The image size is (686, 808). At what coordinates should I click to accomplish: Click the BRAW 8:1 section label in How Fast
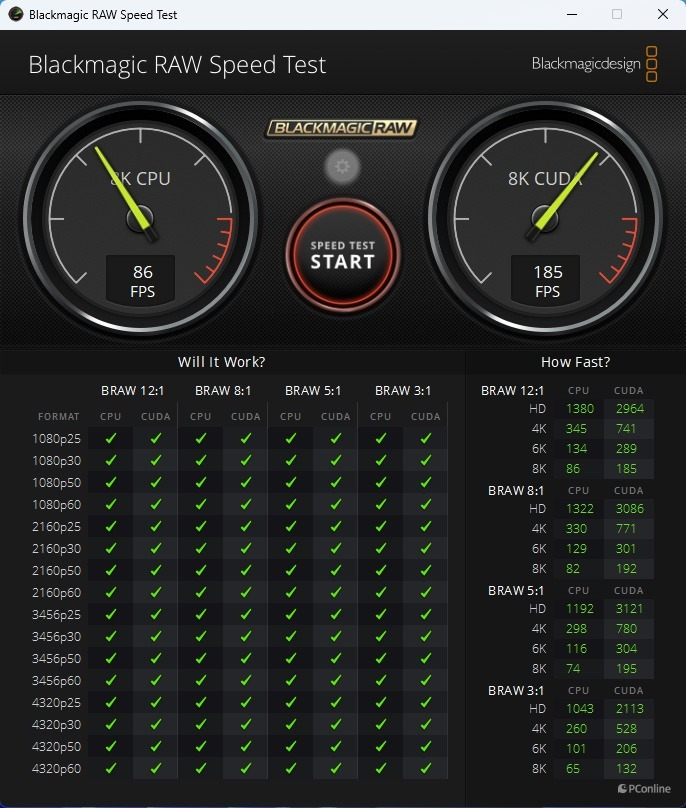(515, 491)
